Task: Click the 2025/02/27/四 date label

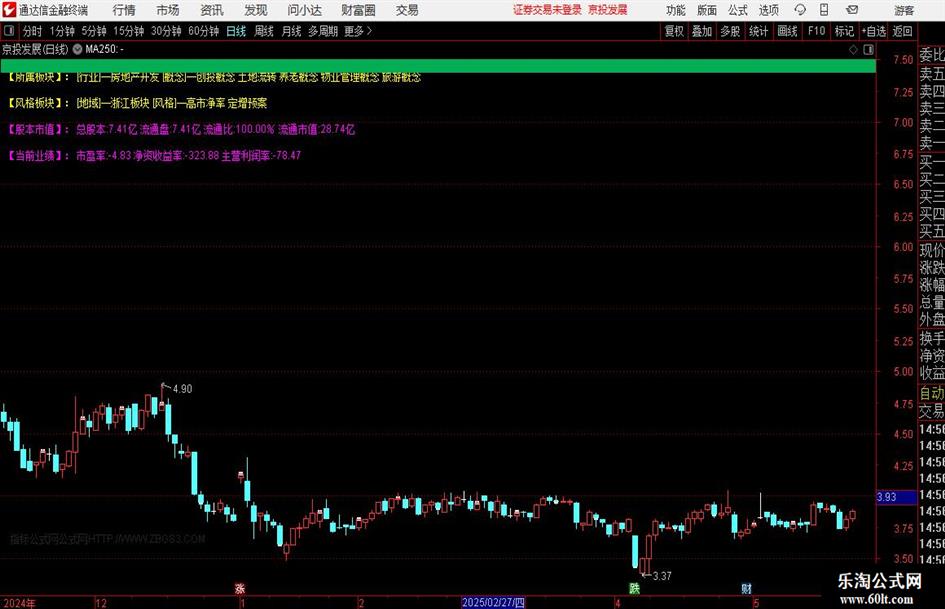Action: pos(493,602)
